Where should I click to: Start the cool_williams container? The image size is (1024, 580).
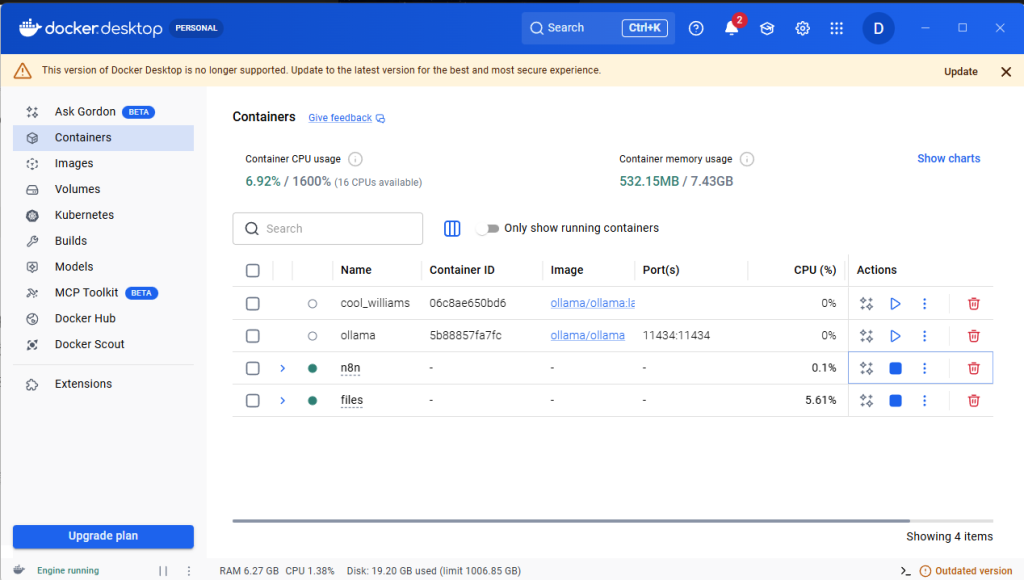(x=895, y=304)
